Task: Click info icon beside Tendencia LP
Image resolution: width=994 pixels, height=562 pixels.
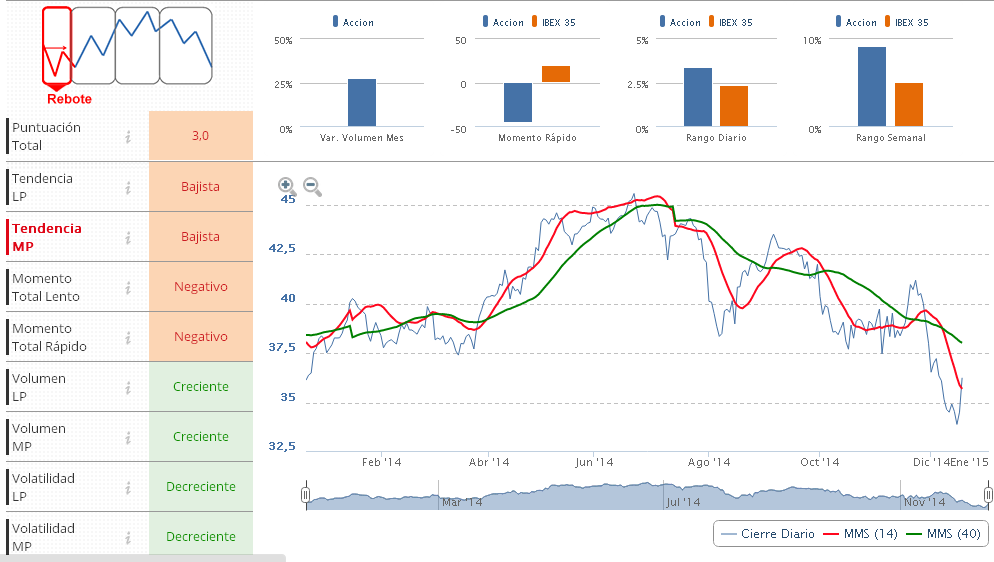Action: 128,187
